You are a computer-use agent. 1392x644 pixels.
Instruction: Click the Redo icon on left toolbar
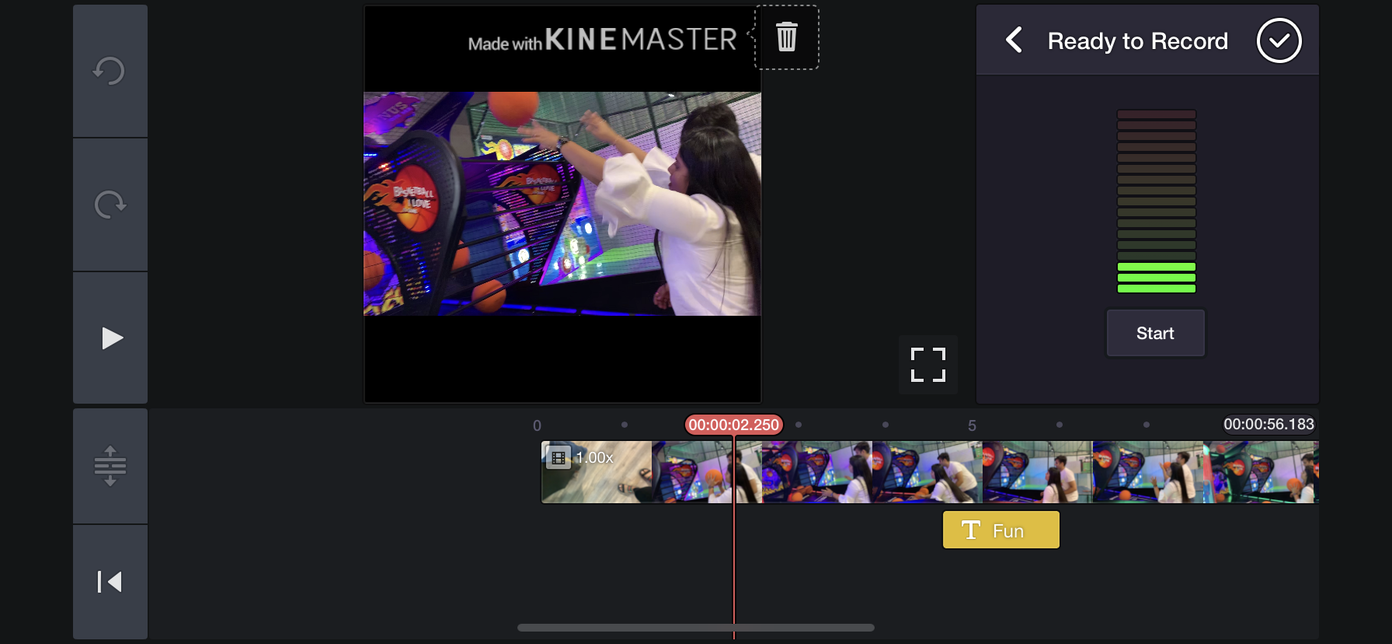pos(110,204)
